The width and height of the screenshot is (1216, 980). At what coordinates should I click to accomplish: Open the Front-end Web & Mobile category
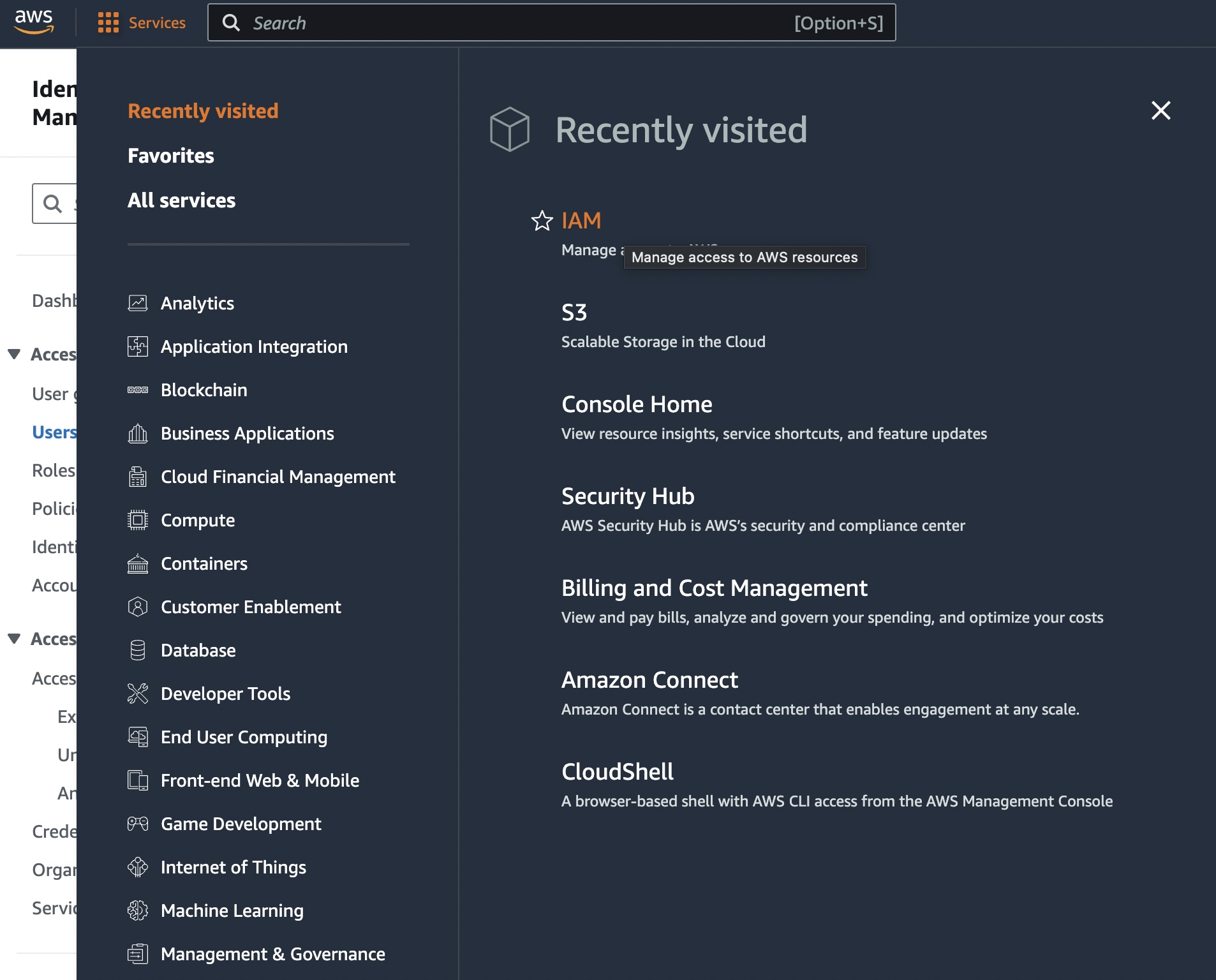[260, 780]
